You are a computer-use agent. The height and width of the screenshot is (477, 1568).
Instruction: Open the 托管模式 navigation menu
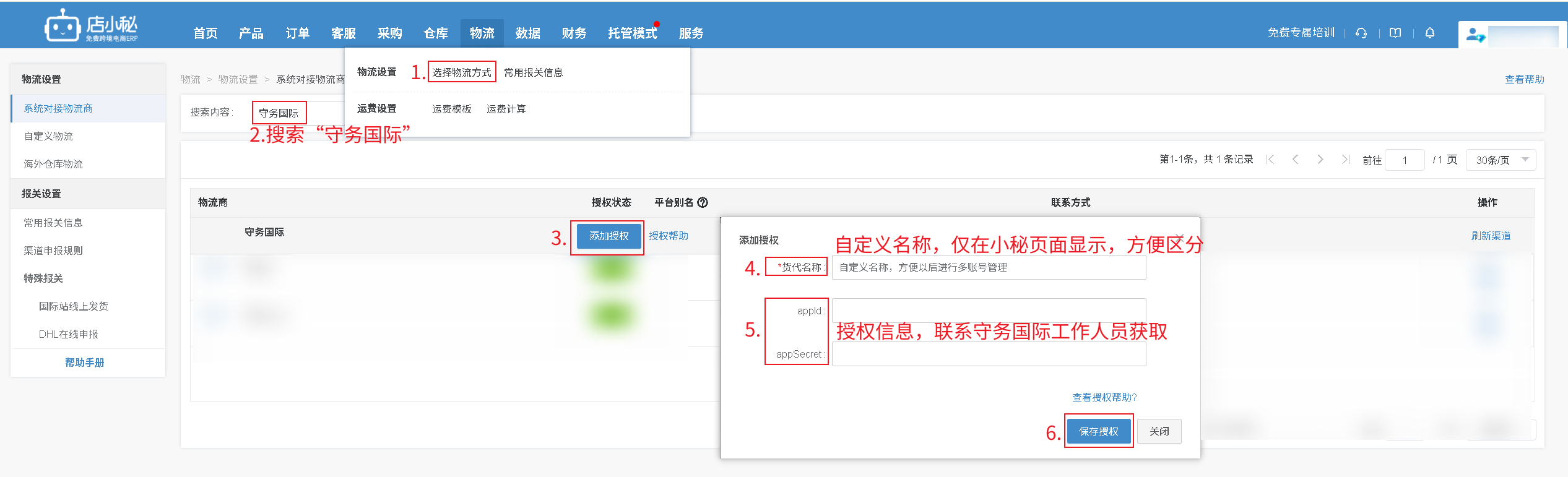pyautogui.click(x=632, y=33)
